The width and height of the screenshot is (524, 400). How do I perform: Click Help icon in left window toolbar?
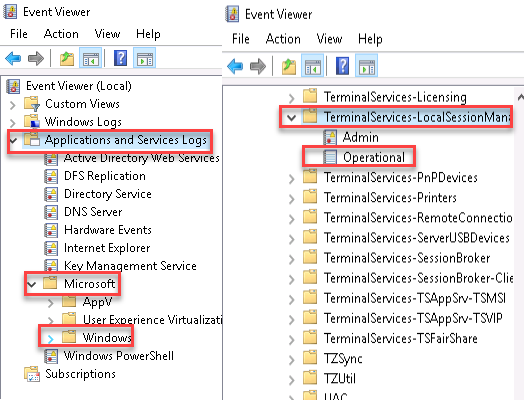[x=120, y=58]
